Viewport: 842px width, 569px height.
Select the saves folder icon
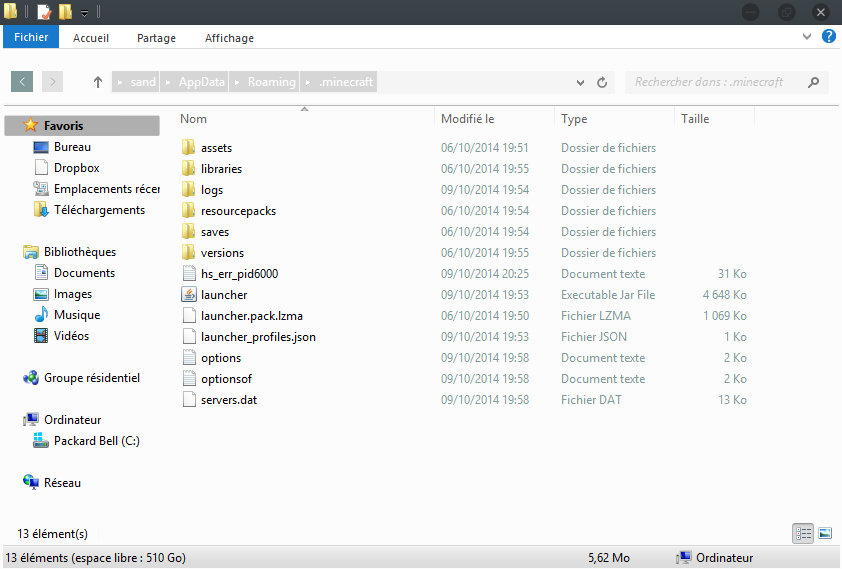tap(188, 231)
